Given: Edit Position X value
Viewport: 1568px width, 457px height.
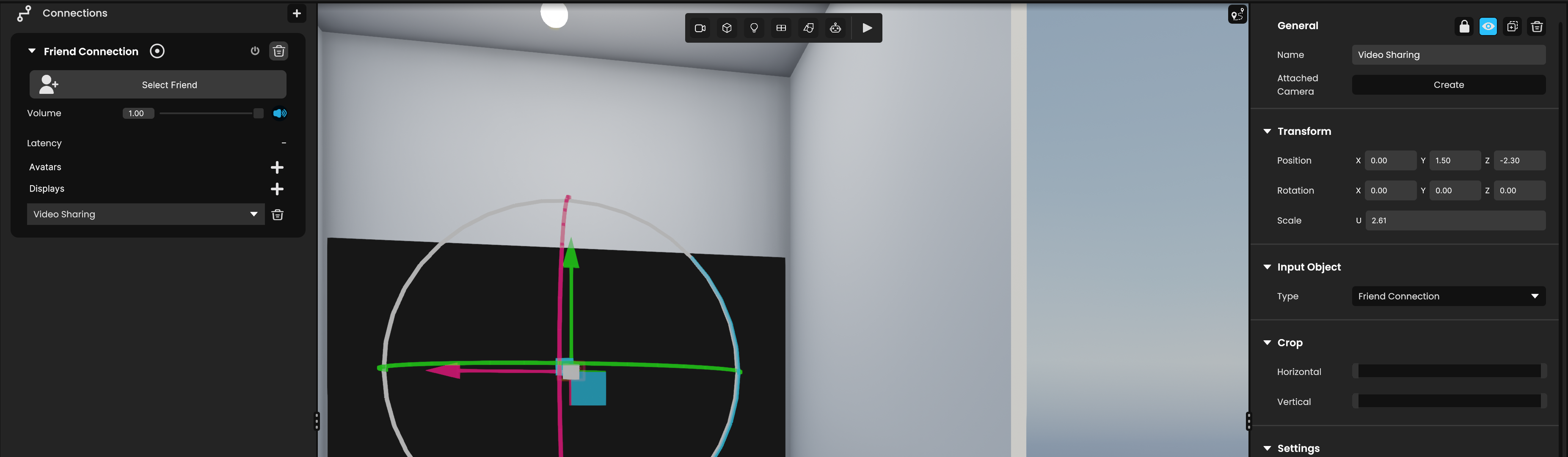Looking at the screenshot, I should click(x=1390, y=161).
